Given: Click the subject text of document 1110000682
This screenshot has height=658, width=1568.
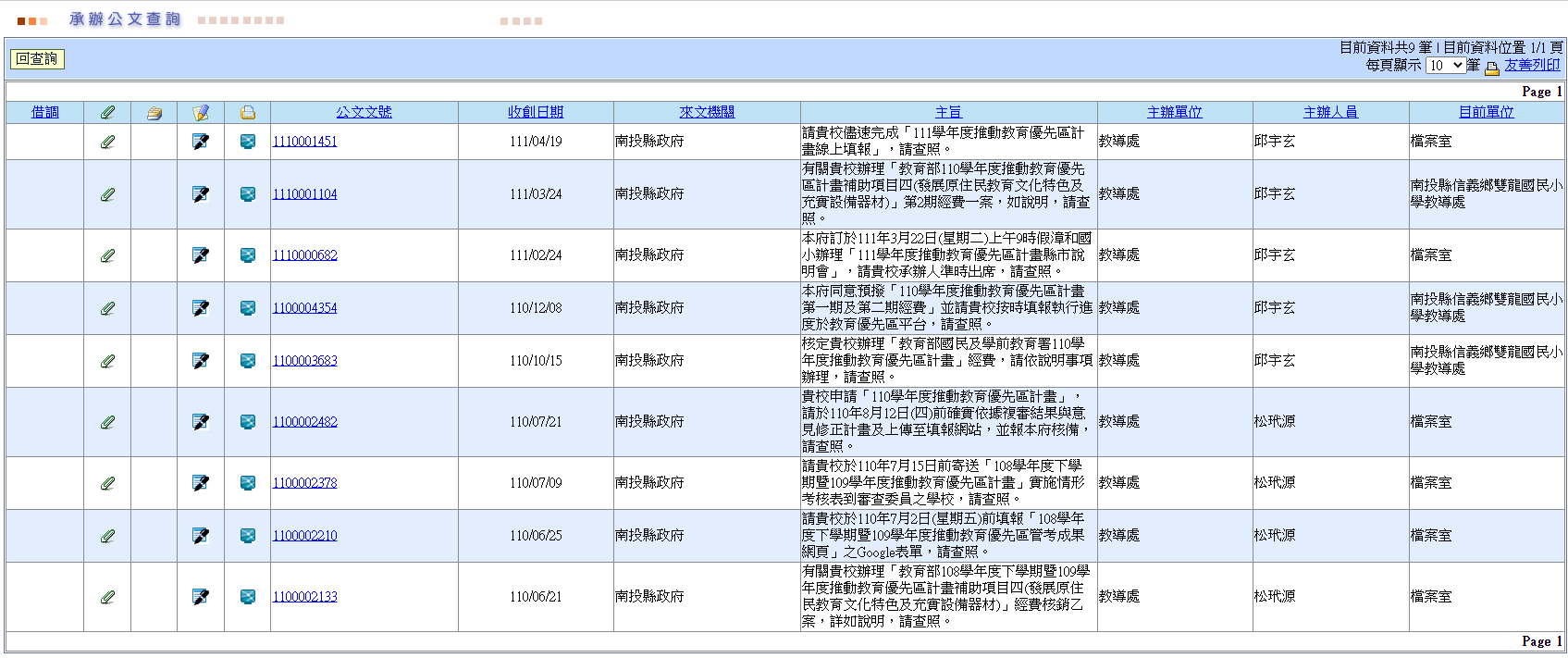Looking at the screenshot, I should (x=947, y=255).
